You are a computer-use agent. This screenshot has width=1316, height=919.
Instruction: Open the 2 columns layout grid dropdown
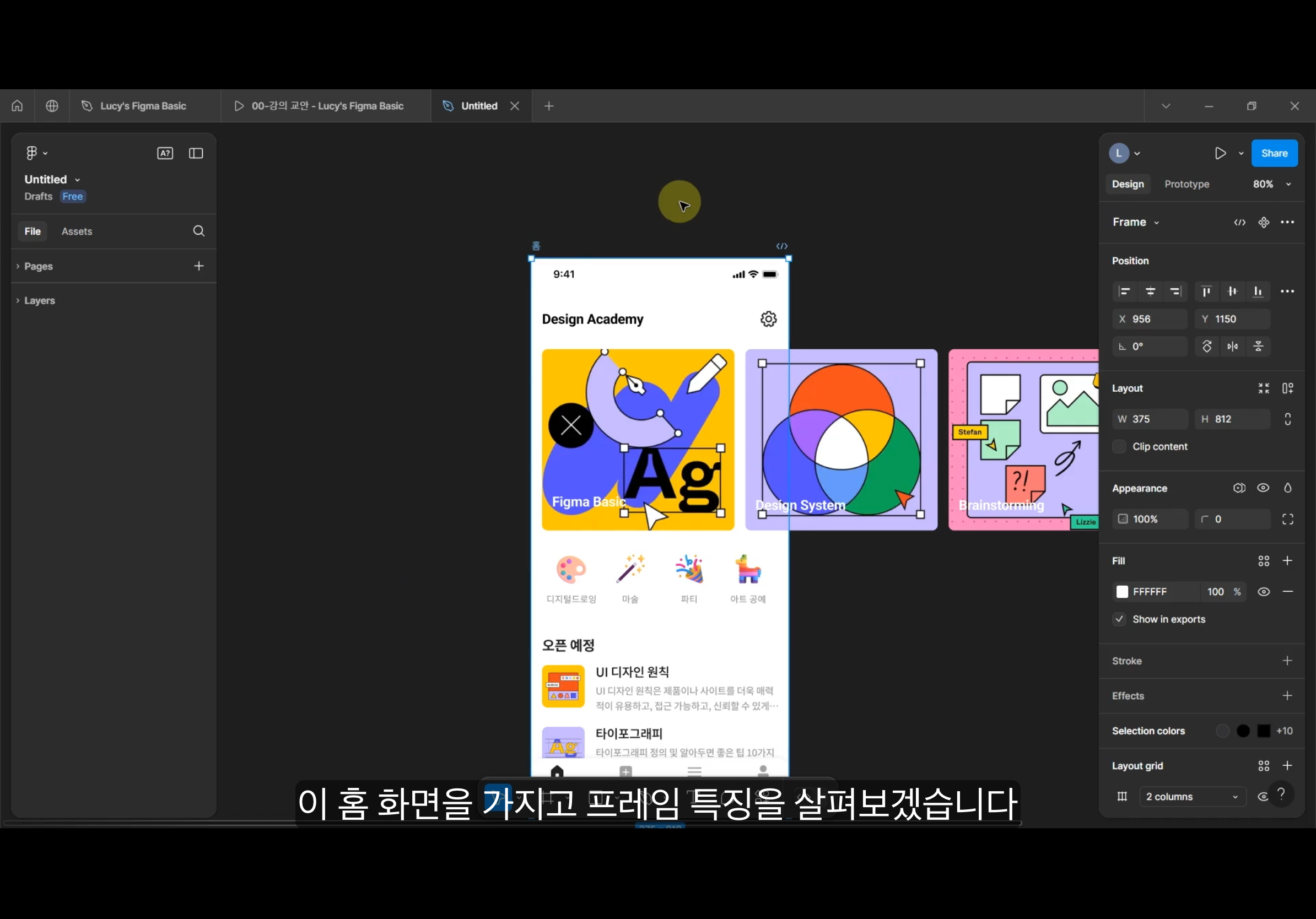(x=1191, y=796)
